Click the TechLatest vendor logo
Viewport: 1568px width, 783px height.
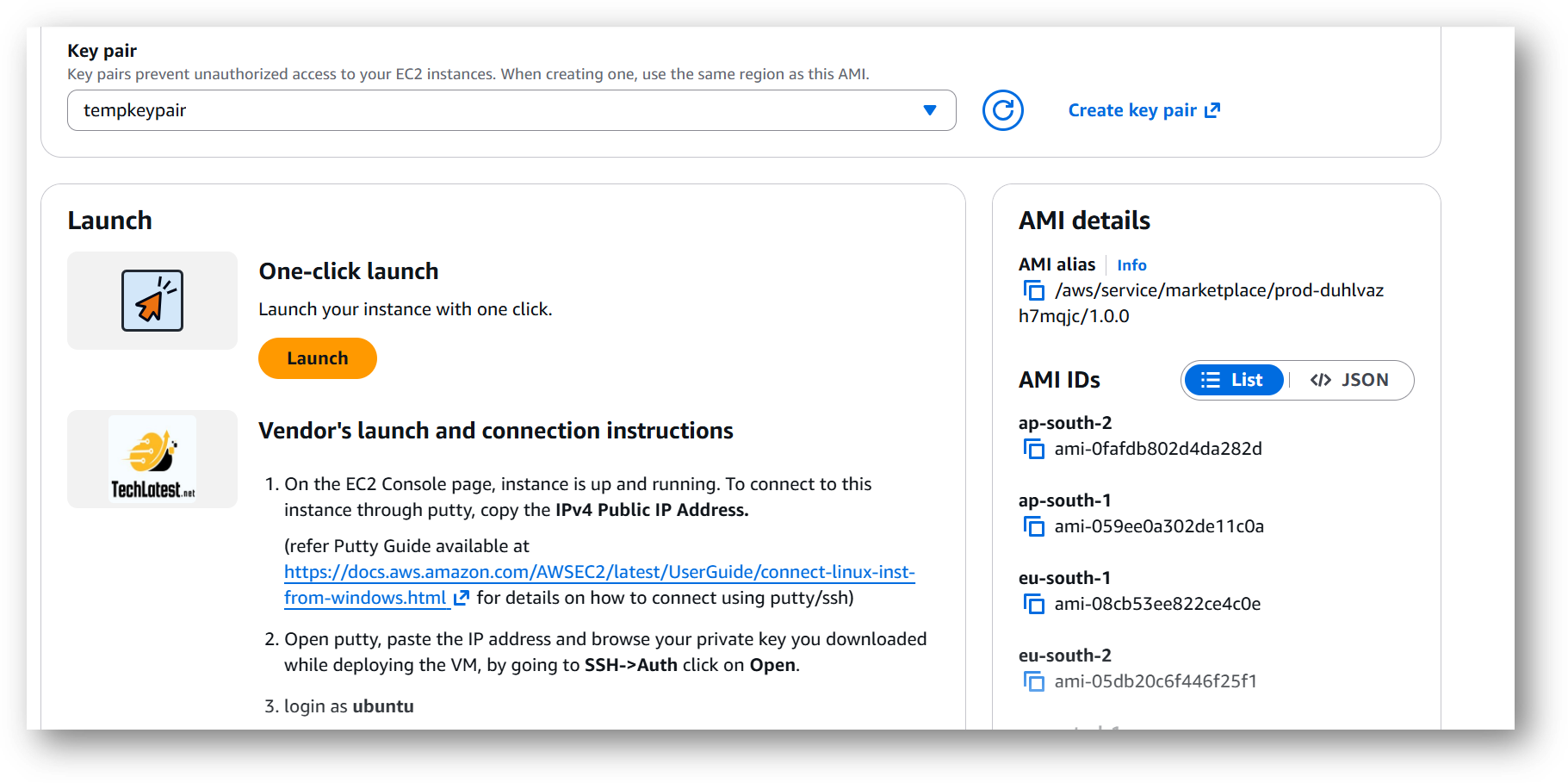point(152,459)
